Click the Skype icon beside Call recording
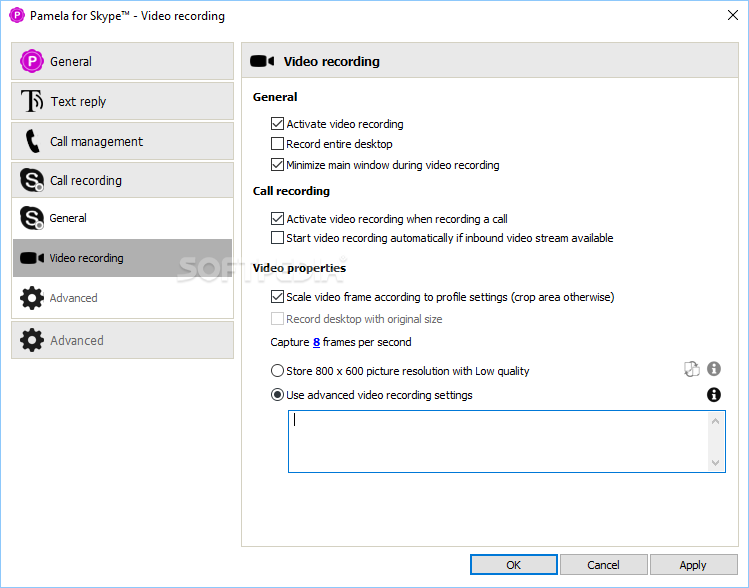749x588 pixels. [x=32, y=181]
